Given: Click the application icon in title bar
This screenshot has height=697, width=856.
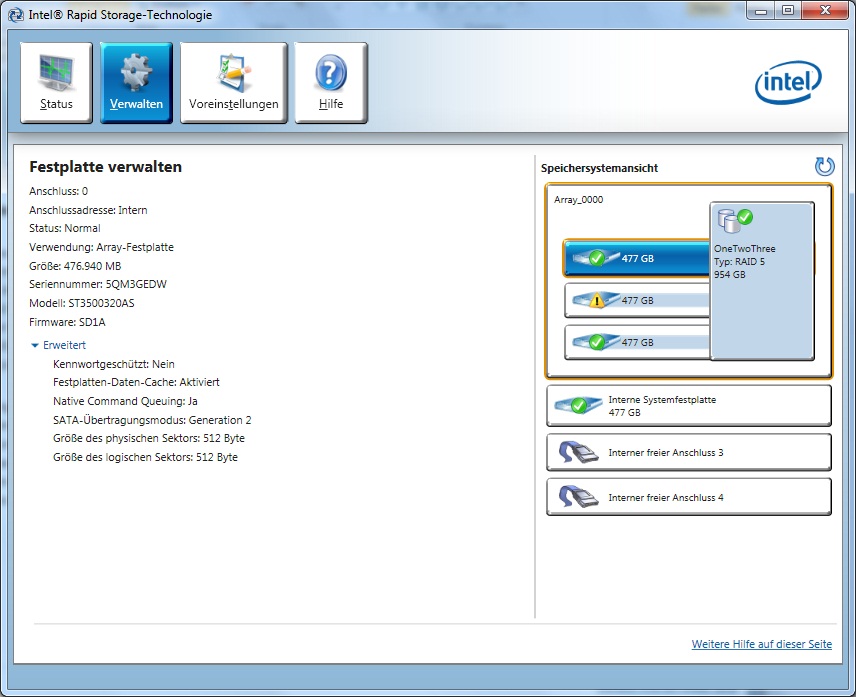Looking at the screenshot, I should coord(16,15).
